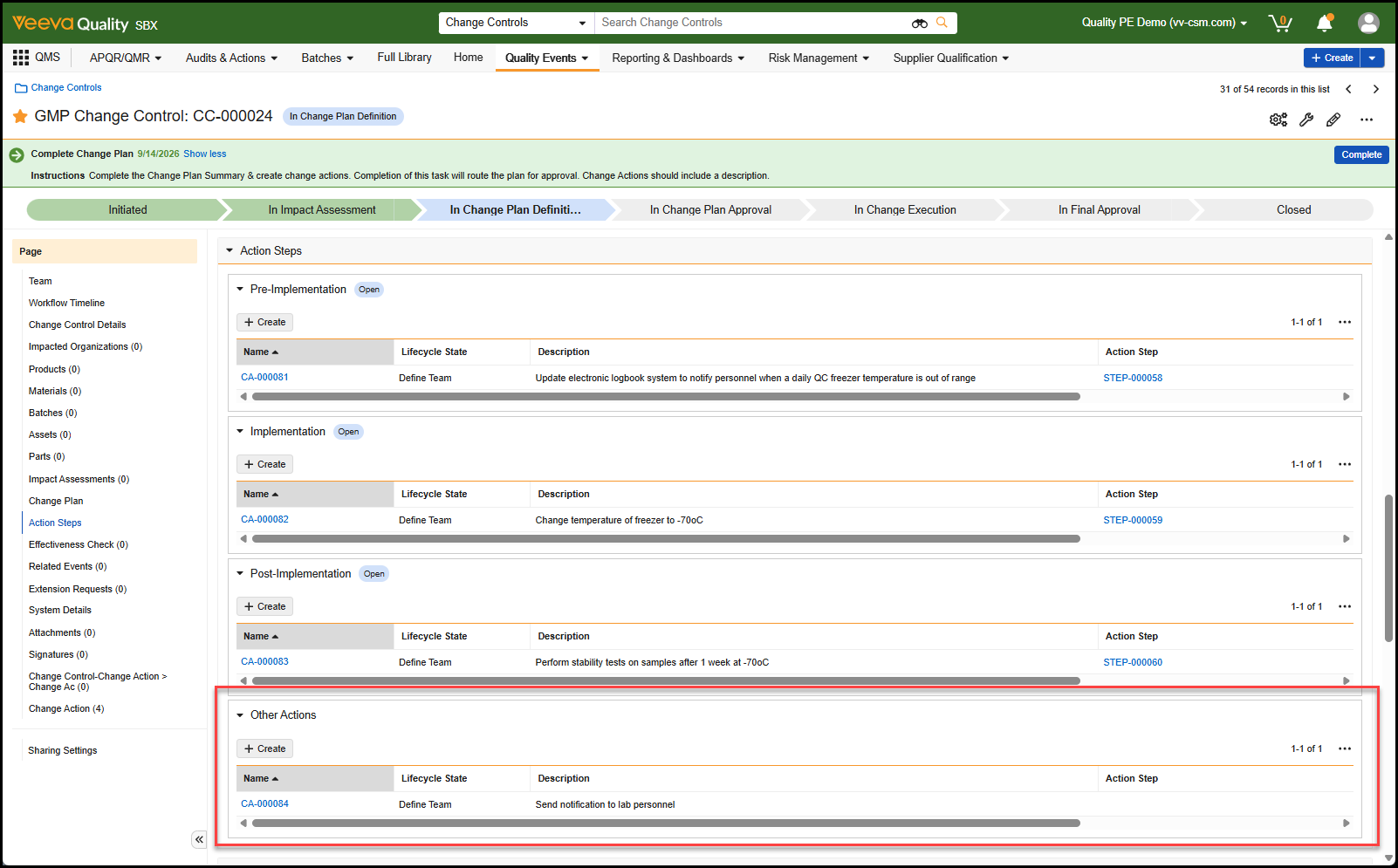
Task: Open the user profile avatar
Action: click(x=1367, y=23)
